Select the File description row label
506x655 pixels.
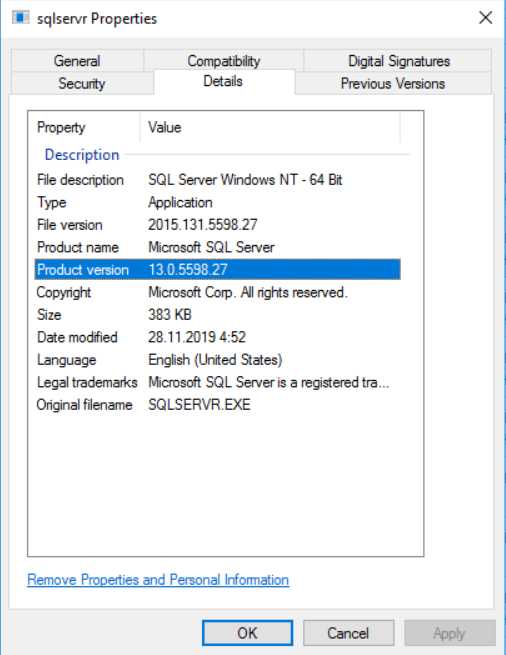click(x=80, y=180)
